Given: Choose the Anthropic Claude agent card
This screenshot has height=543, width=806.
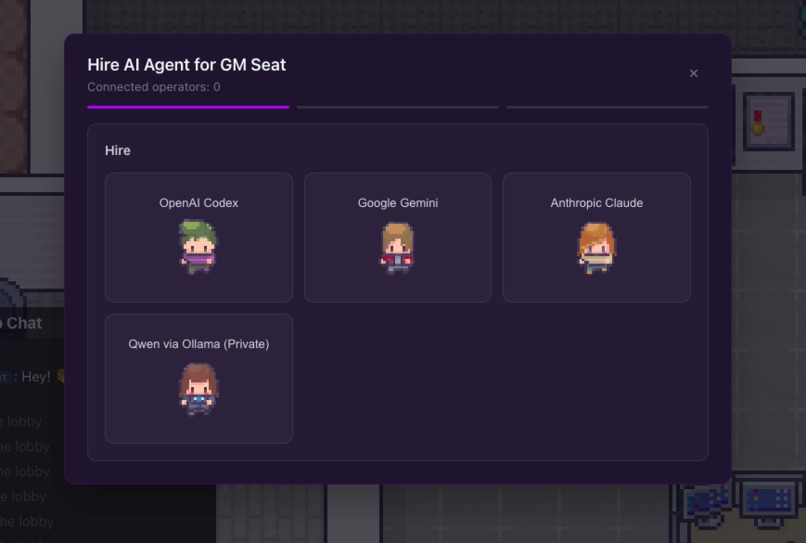Looking at the screenshot, I should click(597, 238).
